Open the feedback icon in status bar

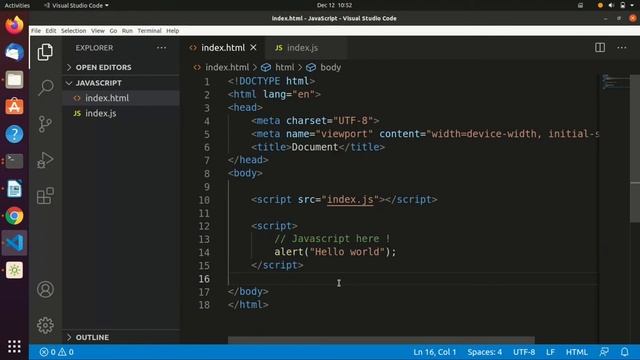(x=604, y=352)
